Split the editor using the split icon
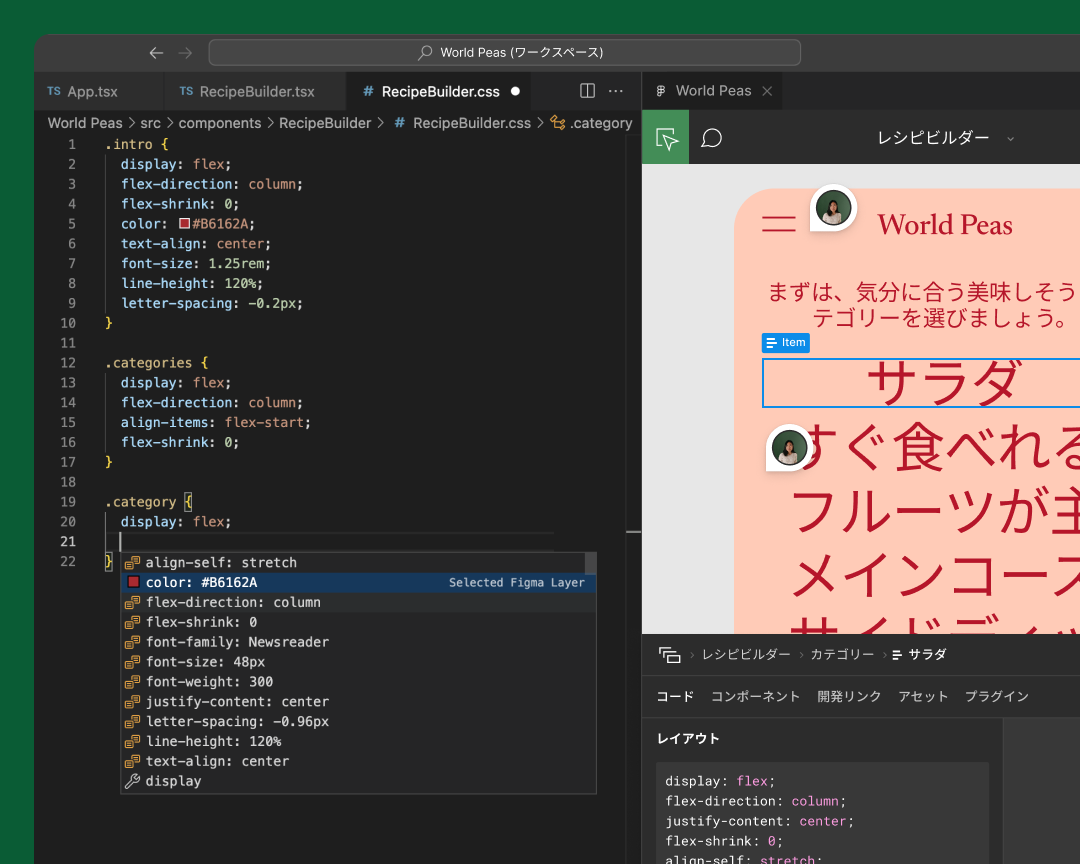Viewport: 1080px width, 864px height. coord(586,90)
